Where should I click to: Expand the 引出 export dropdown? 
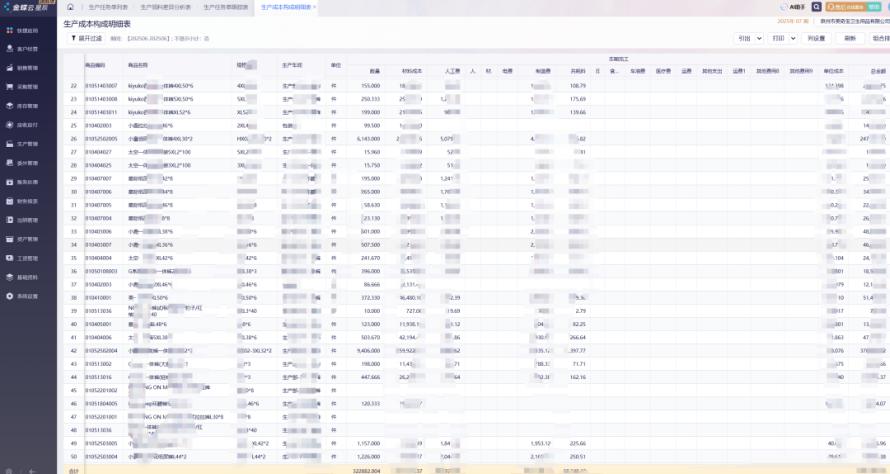748,38
